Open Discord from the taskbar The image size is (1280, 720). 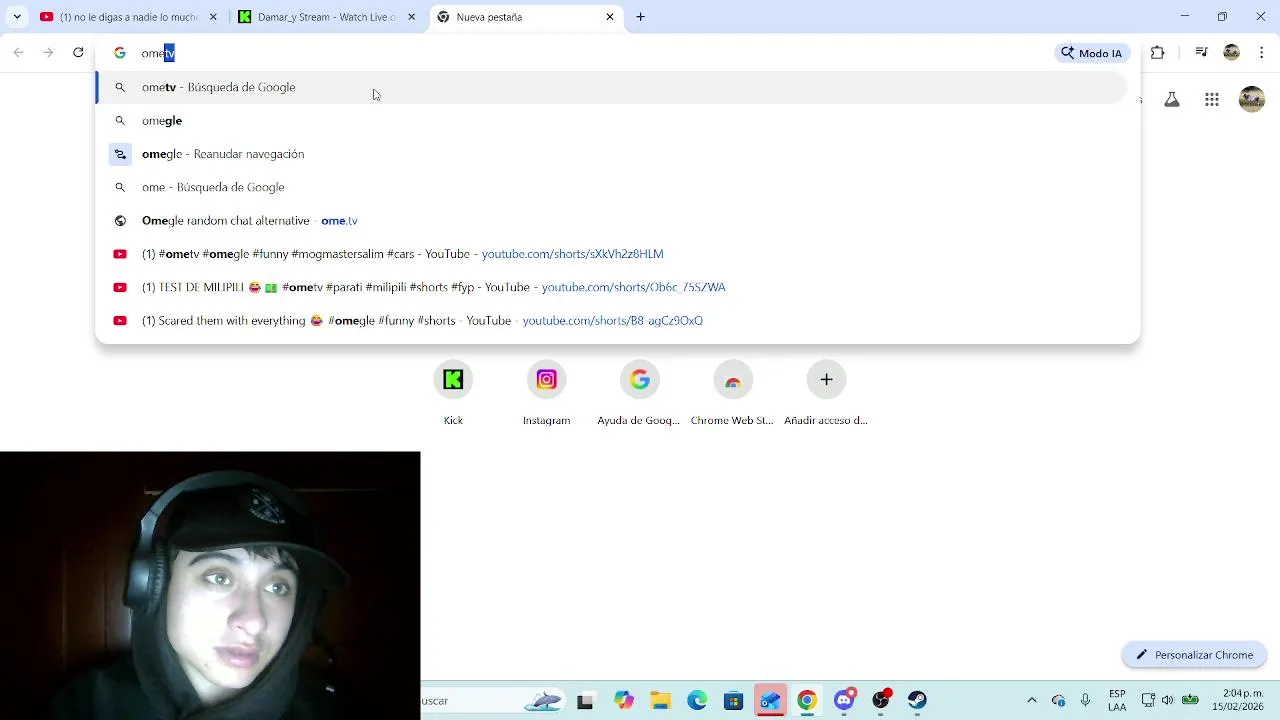(844, 701)
